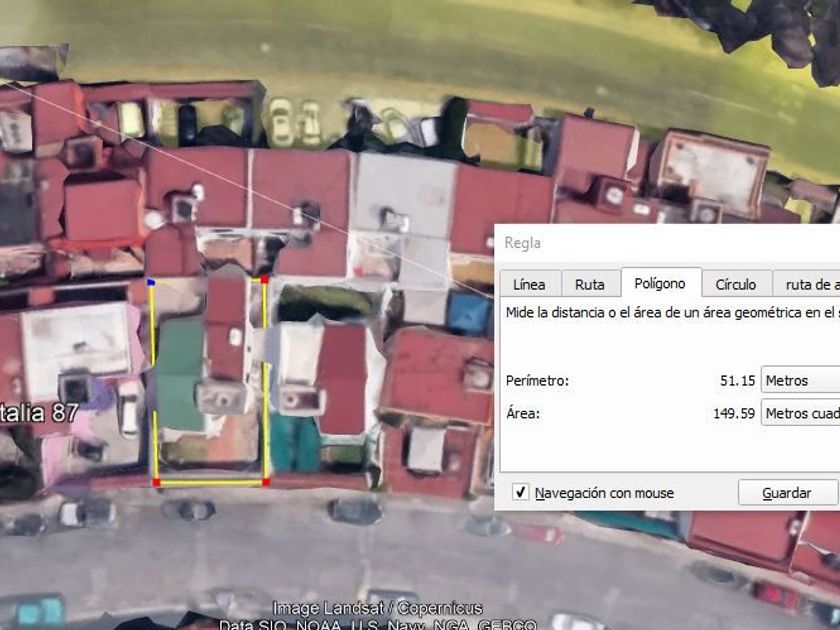Viewport: 840px width, 630px height.
Task: Click the perimeter value 51.15
Action: [737, 380]
